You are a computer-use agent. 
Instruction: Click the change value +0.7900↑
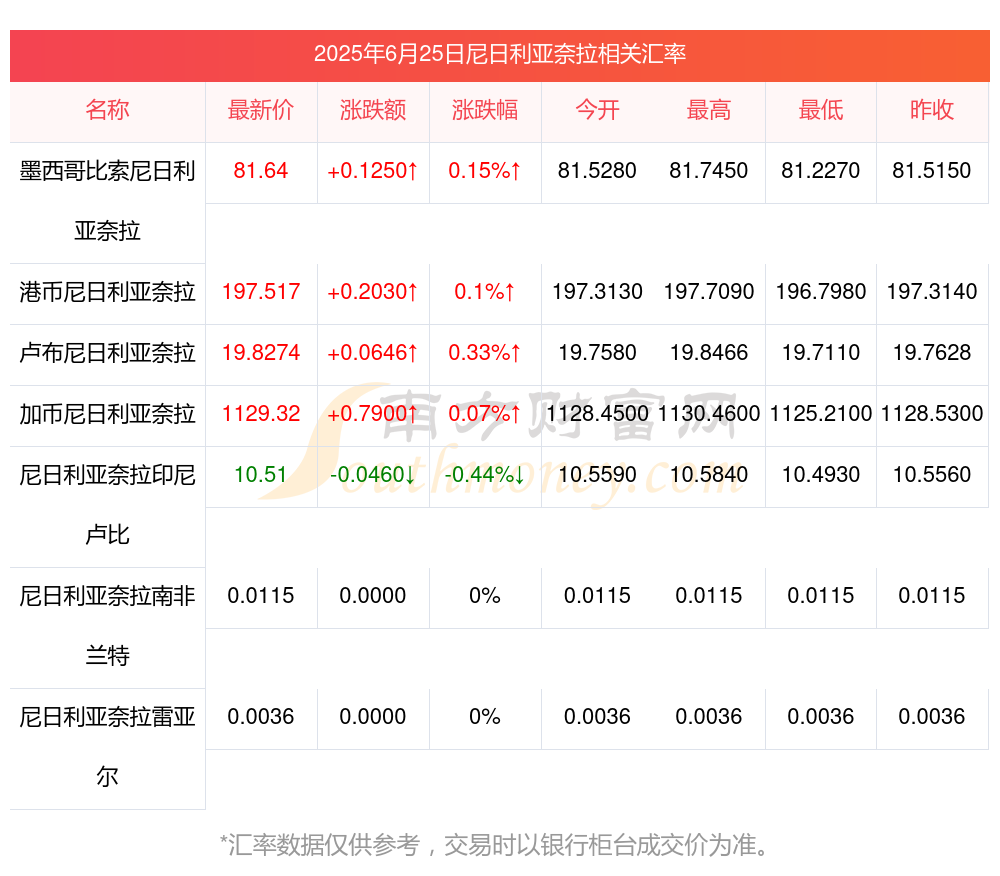373,414
